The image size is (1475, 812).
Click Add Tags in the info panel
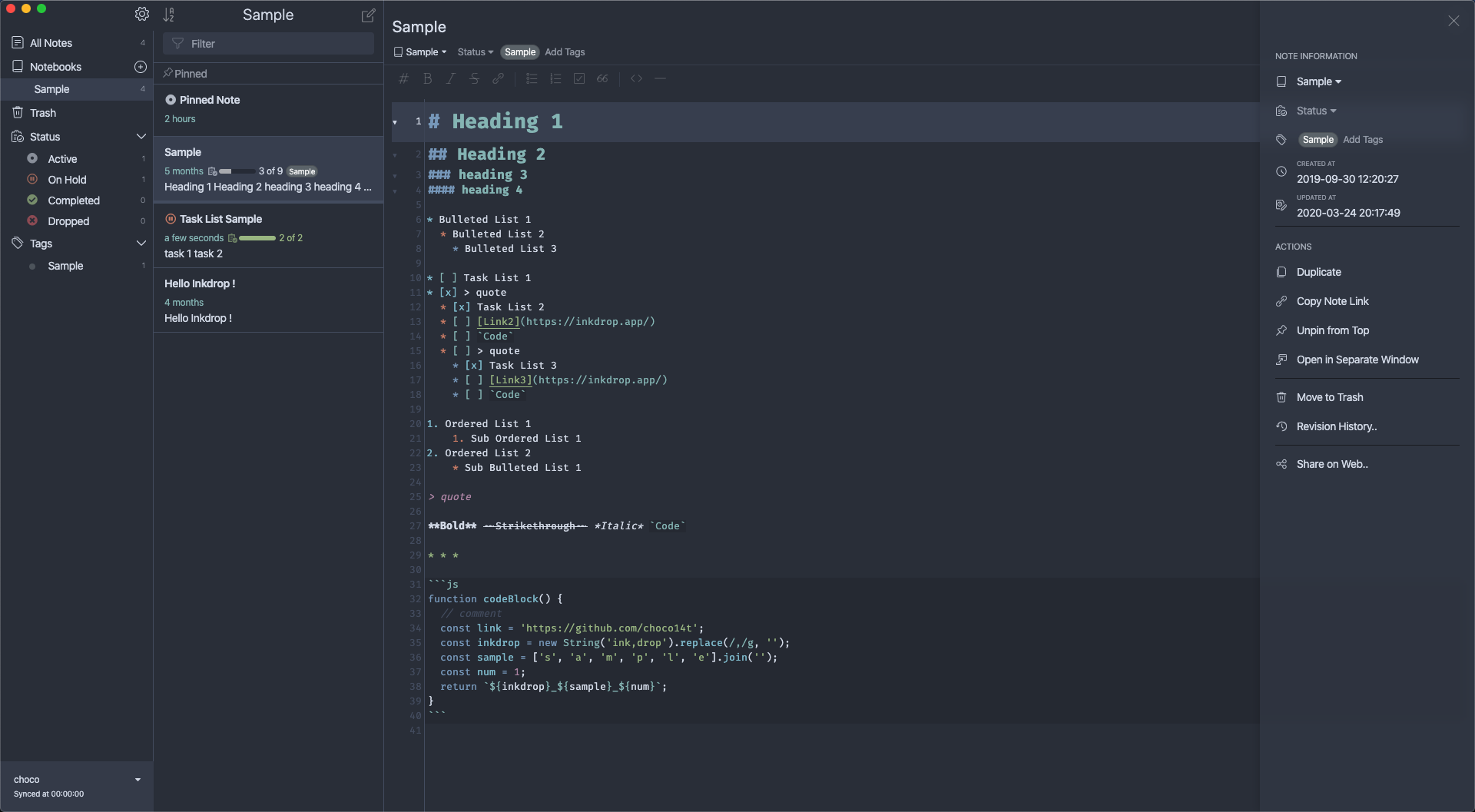point(1362,140)
